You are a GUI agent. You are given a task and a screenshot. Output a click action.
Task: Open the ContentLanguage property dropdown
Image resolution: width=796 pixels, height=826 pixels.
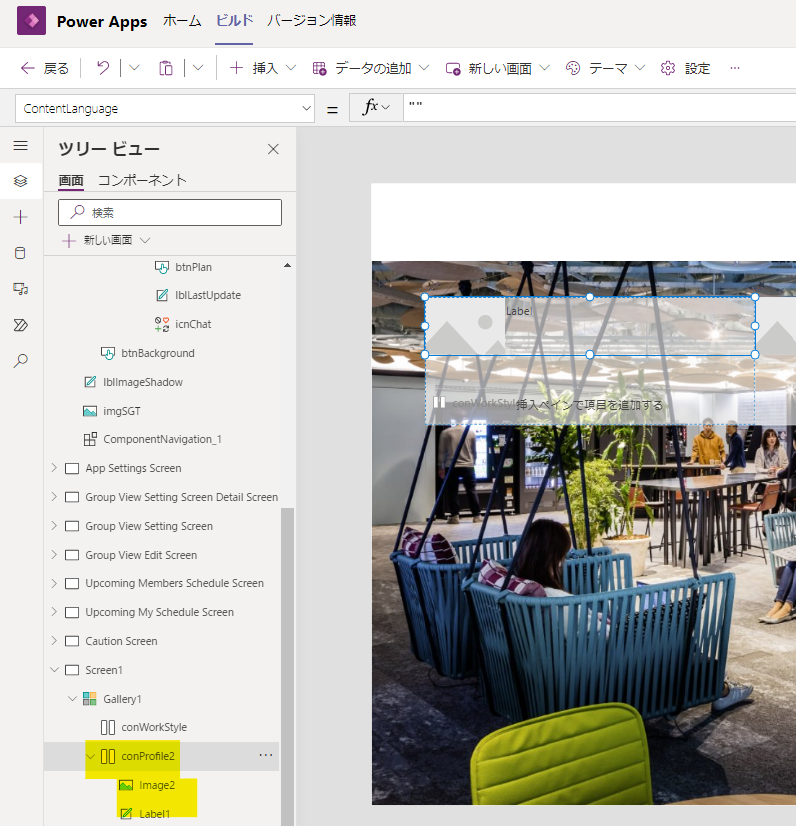(x=306, y=108)
